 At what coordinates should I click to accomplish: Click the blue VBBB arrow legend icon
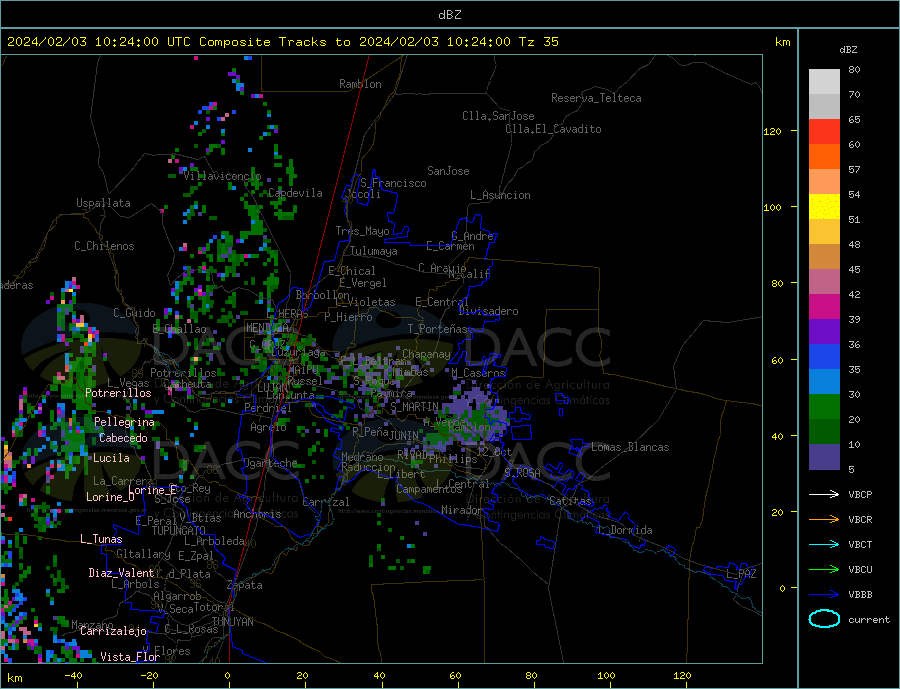[x=824, y=595]
